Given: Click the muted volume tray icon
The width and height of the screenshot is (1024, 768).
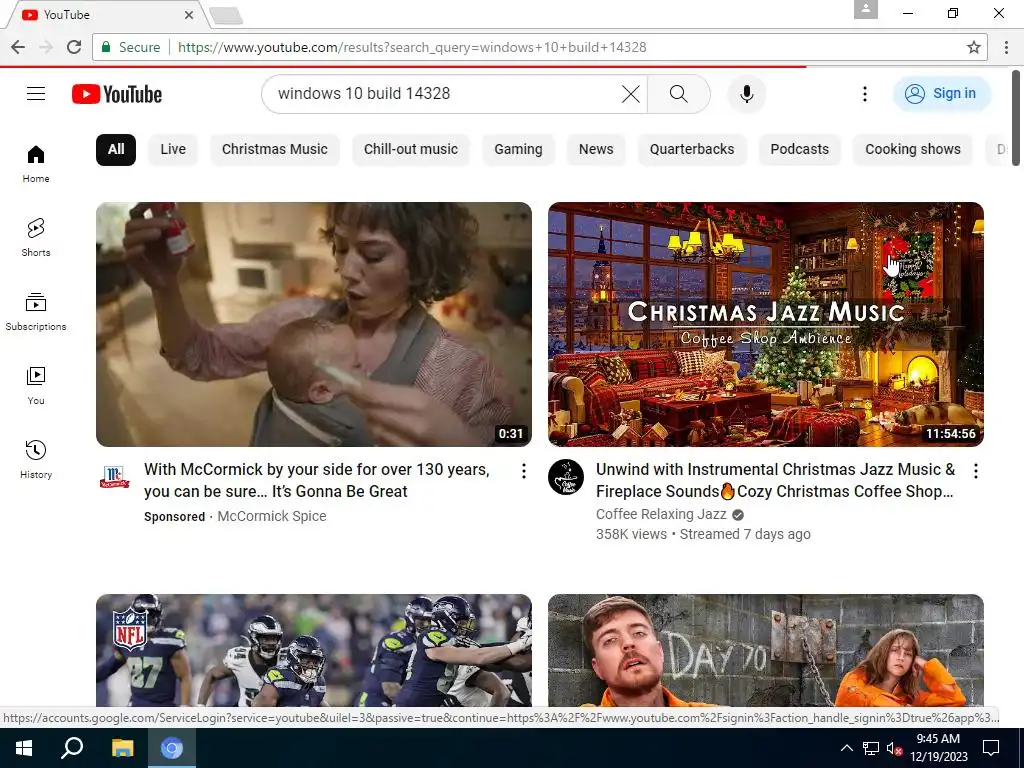Looking at the screenshot, I should [894, 748].
